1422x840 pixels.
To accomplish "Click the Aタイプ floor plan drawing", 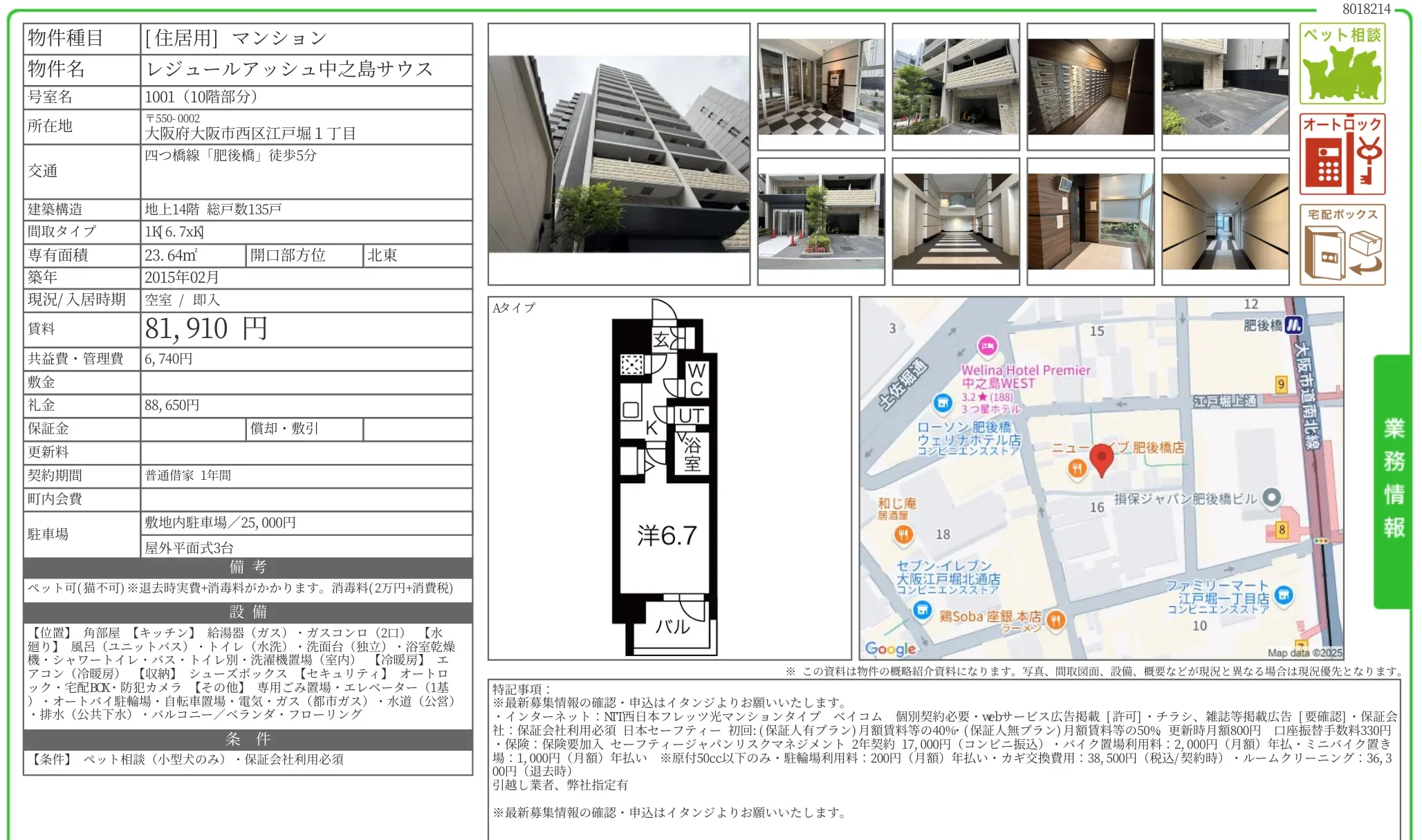I will (665, 477).
